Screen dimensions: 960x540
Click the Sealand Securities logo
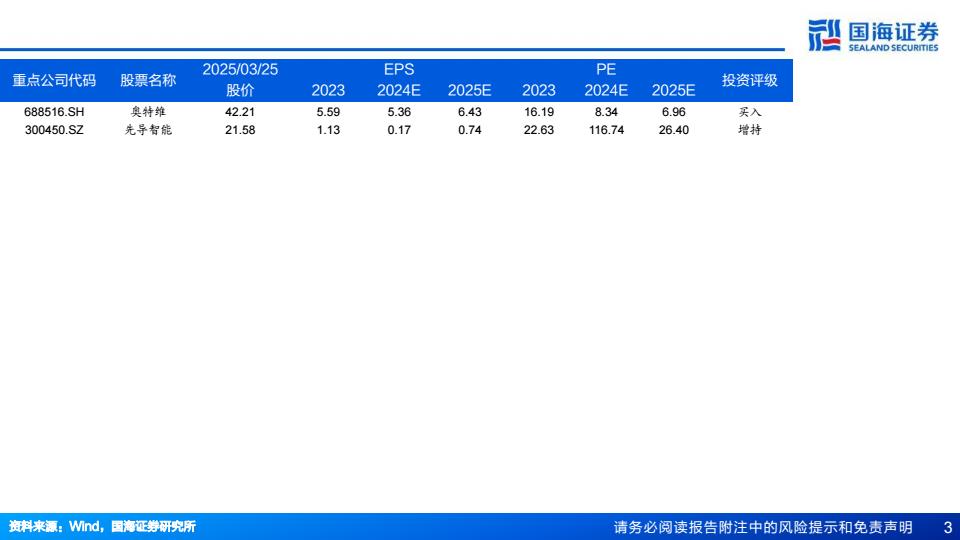873,36
